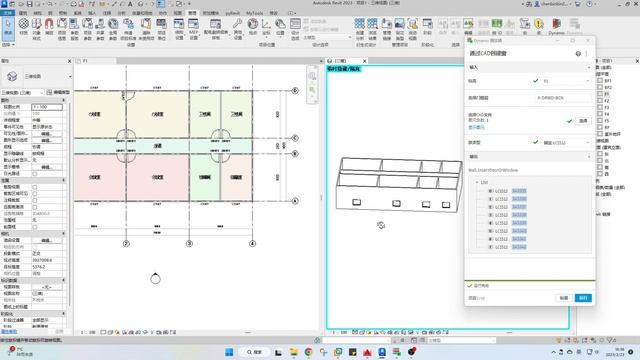640x360 pixels.
Task: Click Edit Type button in Properties
Action: coord(58,93)
